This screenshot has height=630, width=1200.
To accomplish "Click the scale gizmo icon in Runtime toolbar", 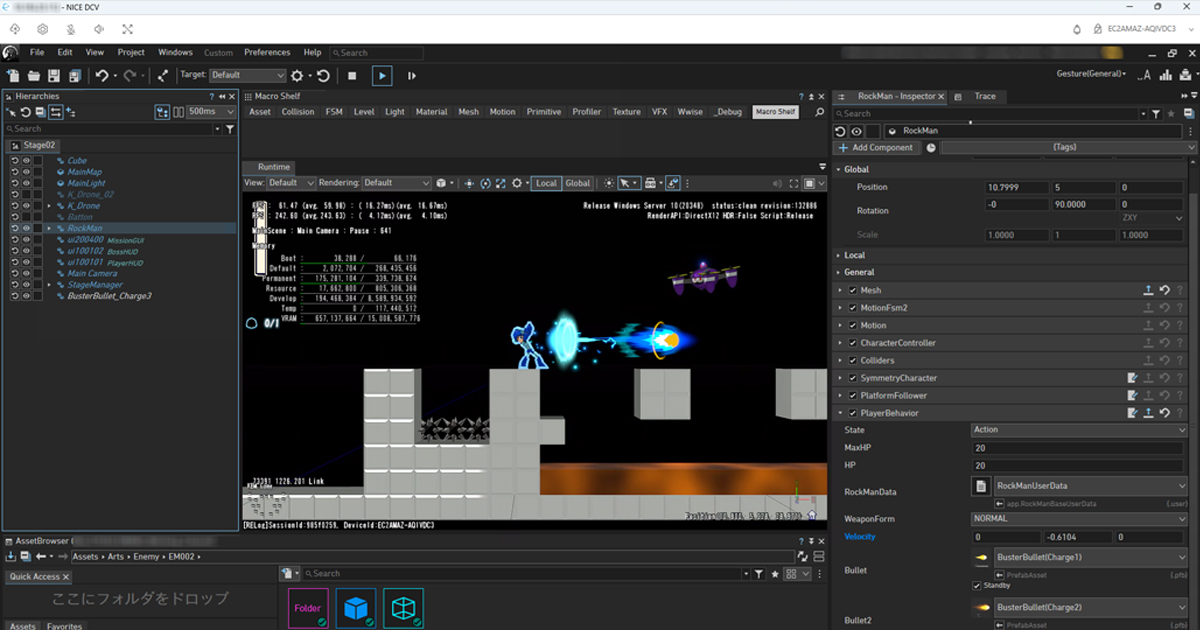I will click(500, 183).
